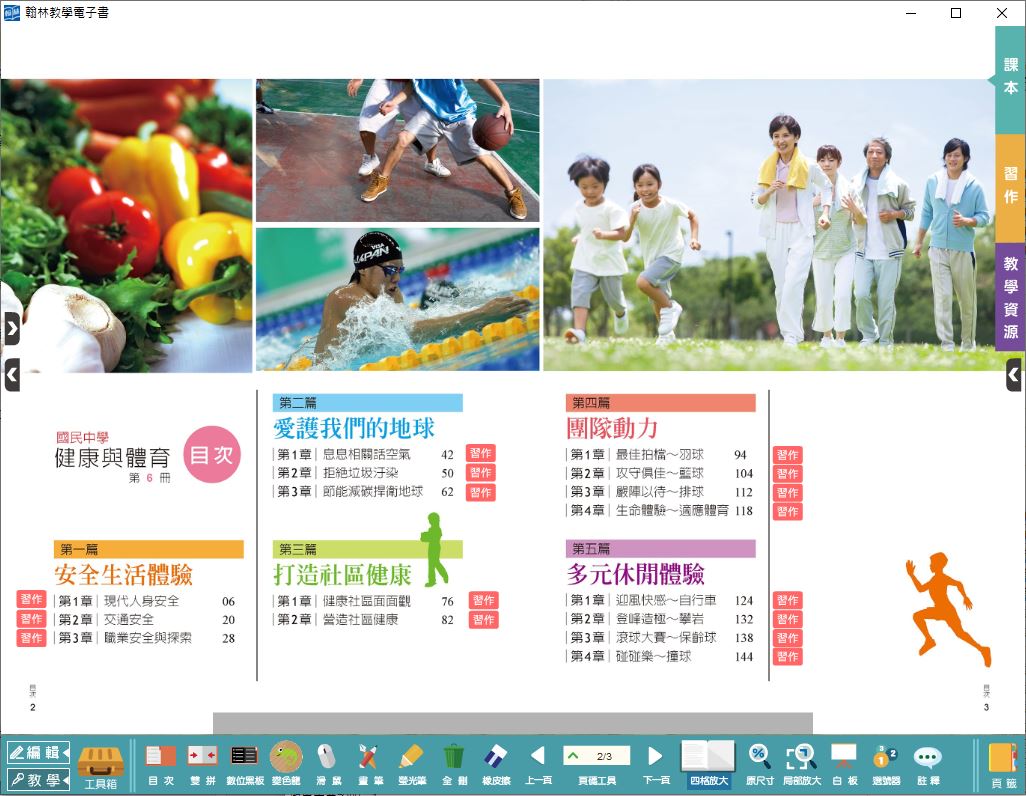Image resolution: width=1026 pixels, height=796 pixels.
Task: Expand the right sidebar arrow handle
Action: click(x=1014, y=375)
